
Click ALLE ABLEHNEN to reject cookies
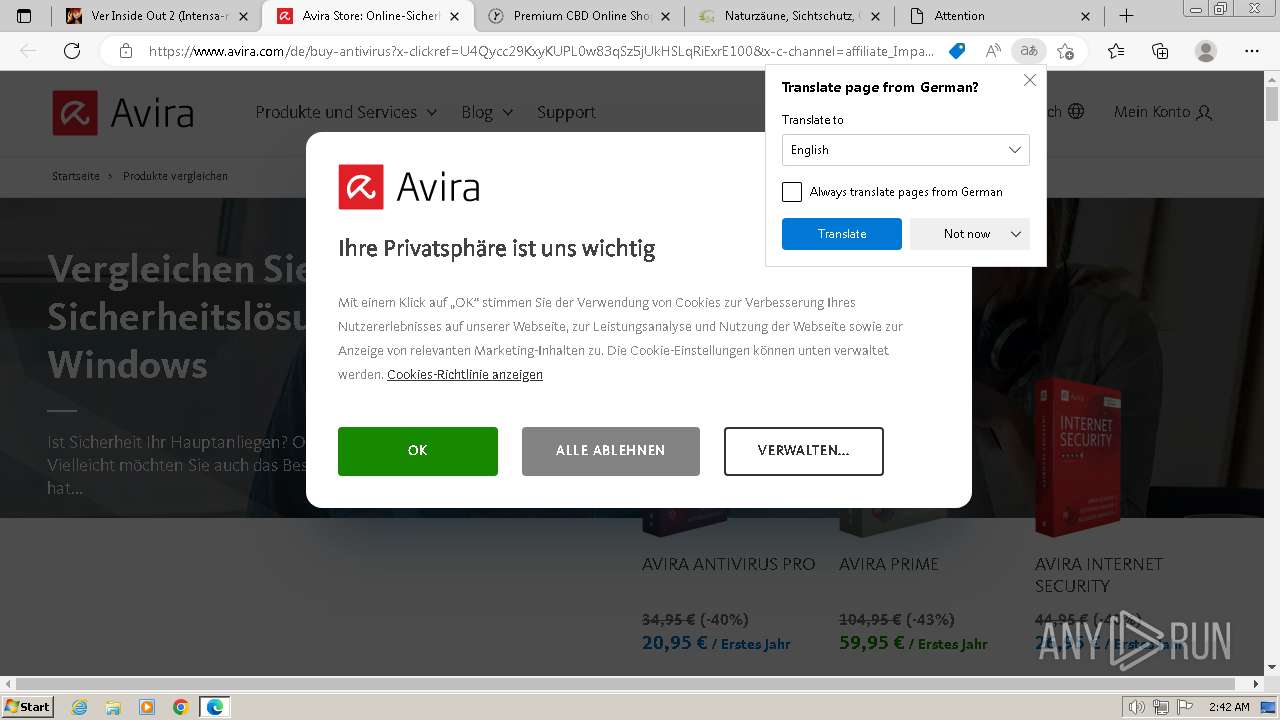tap(611, 451)
